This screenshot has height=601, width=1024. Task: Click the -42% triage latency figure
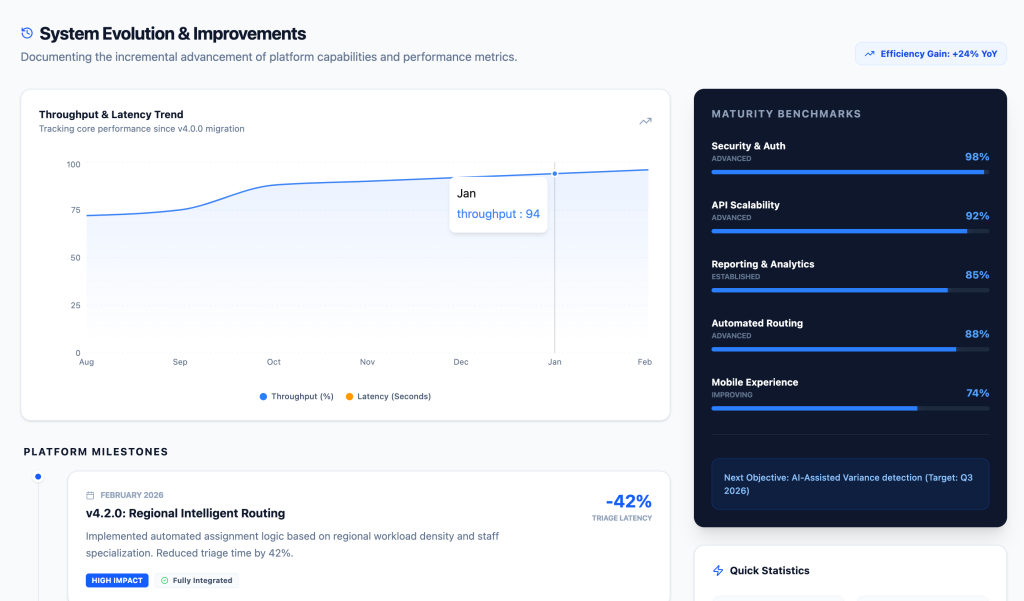(x=628, y=501)
